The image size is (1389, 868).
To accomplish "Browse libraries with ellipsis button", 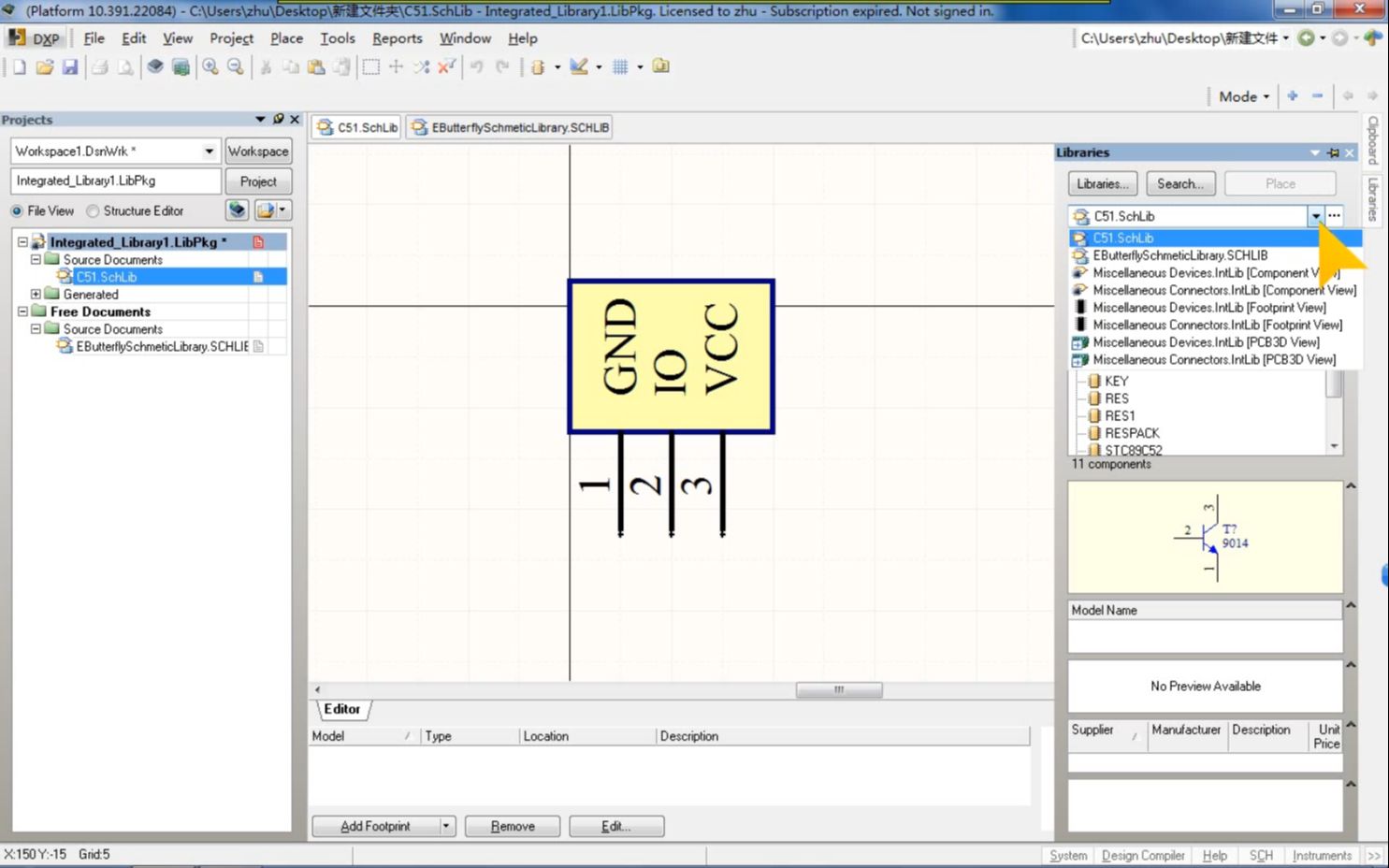I will [1335, 216].
